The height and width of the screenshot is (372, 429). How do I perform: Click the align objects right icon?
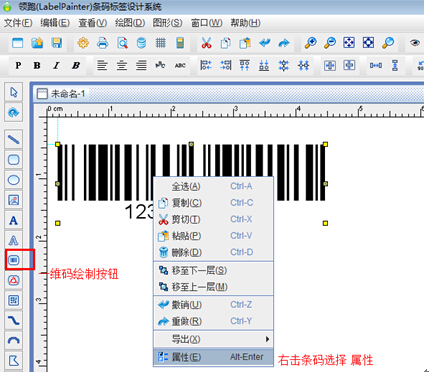(x=226, y=65)
